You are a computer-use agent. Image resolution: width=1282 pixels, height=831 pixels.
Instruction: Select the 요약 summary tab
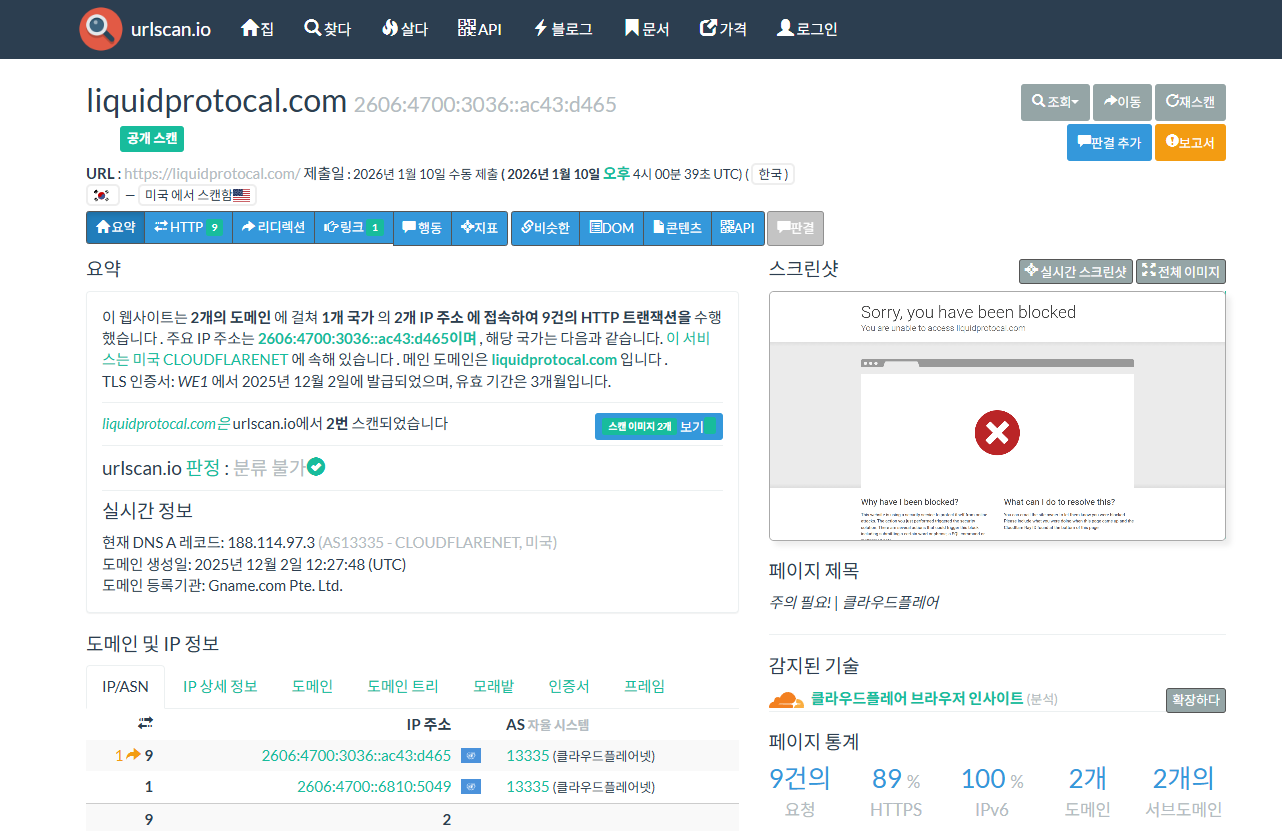tap(115, 228)
